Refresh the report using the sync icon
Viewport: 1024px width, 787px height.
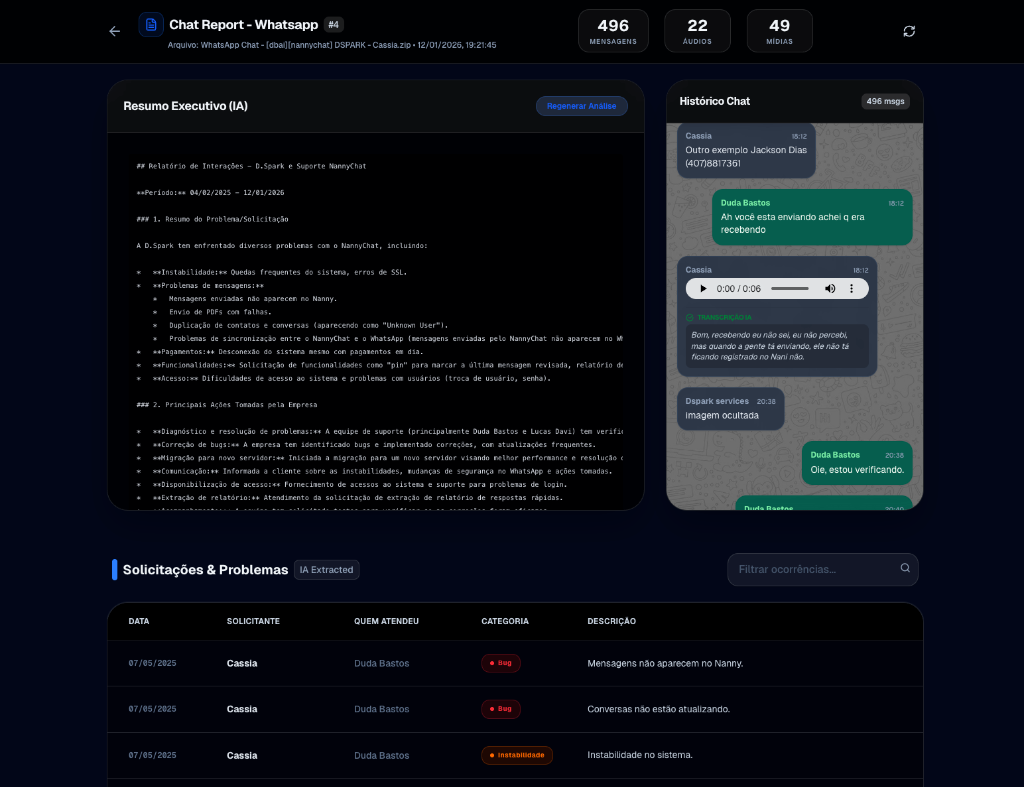coord(908,31)
